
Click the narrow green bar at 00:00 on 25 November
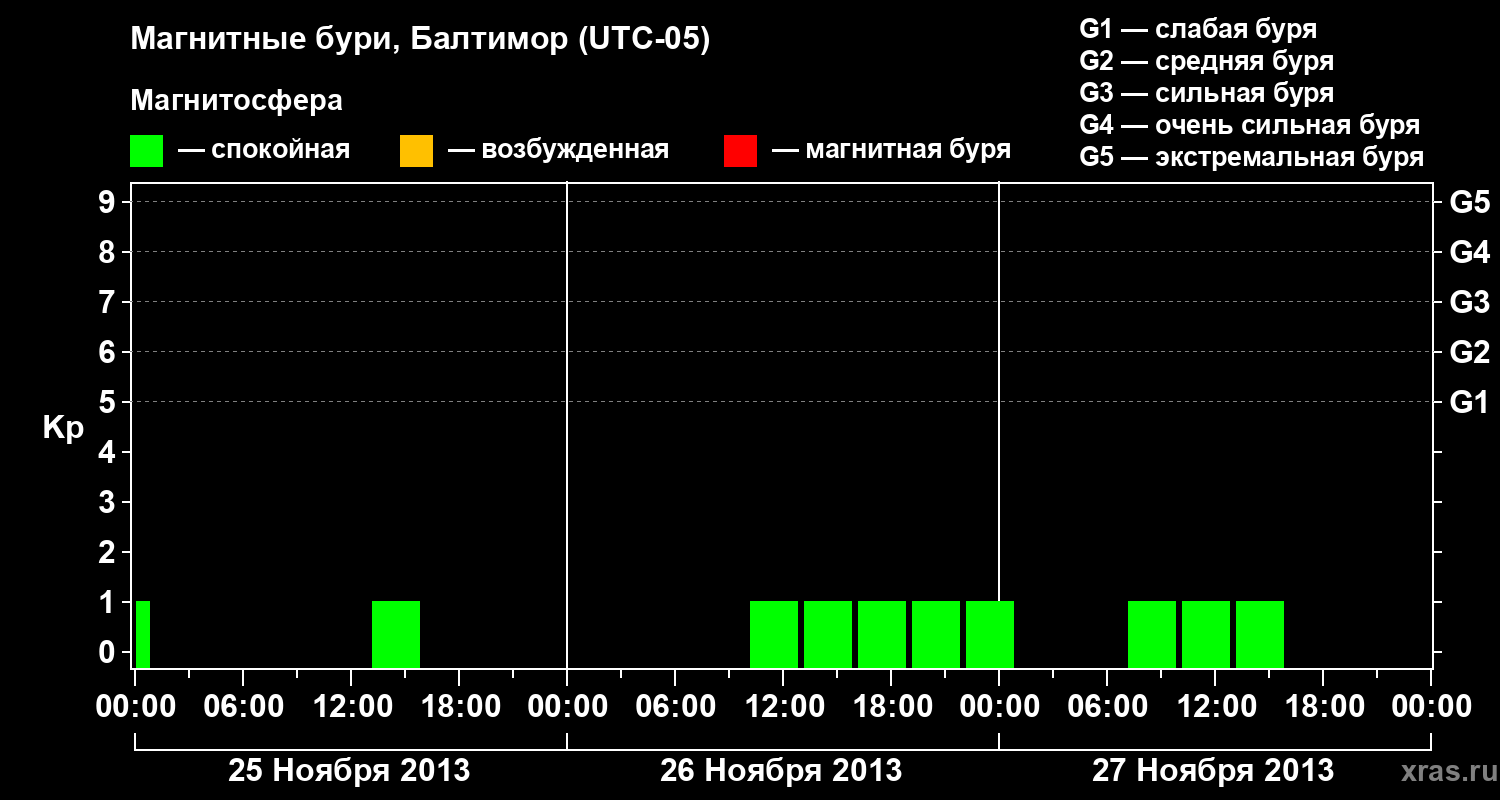(143, 634)
